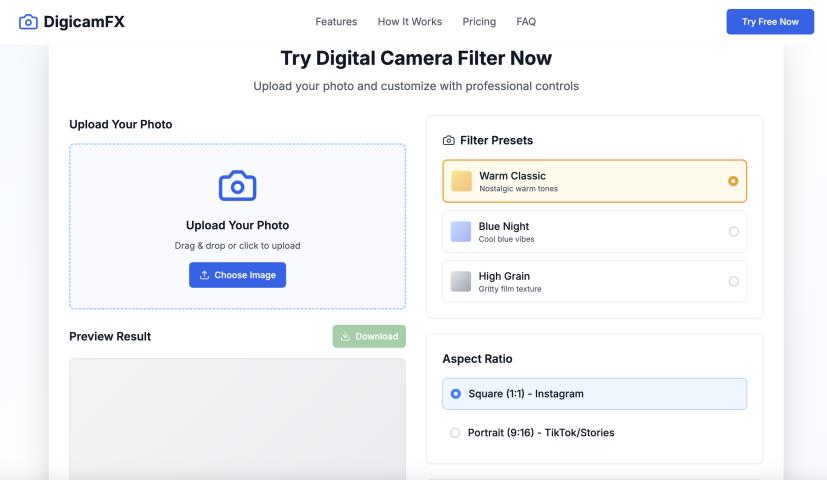Go to How It Works section

click(x=410, y=22)
